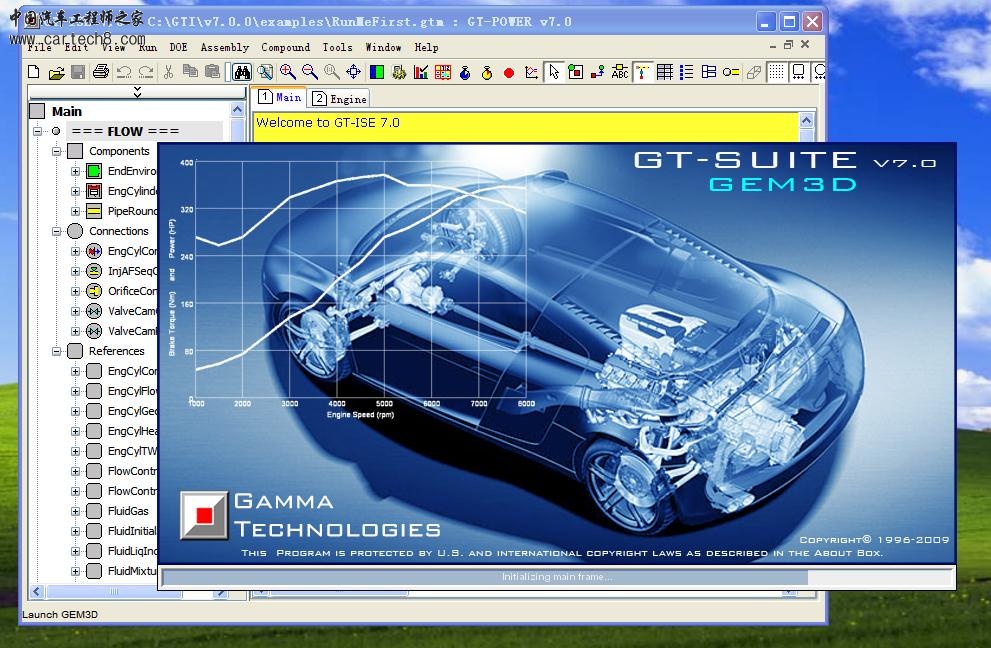Click the split-pane layout icon
This screenshot has height=648, width=991.
click(709, 72)
